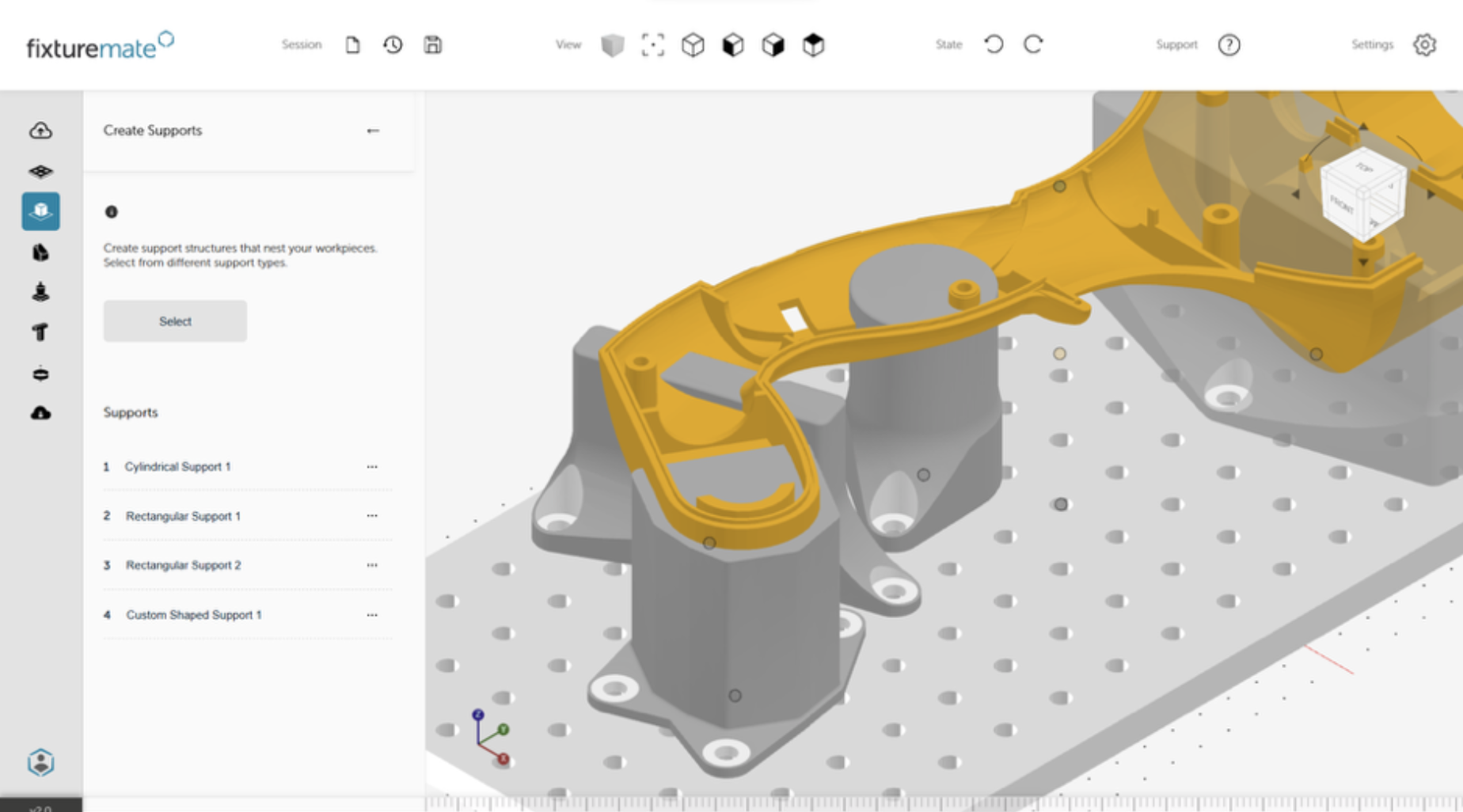This screenshot has width=1463, height=812.
Task: Open the session history icon
Action: [x=393, y=44]
